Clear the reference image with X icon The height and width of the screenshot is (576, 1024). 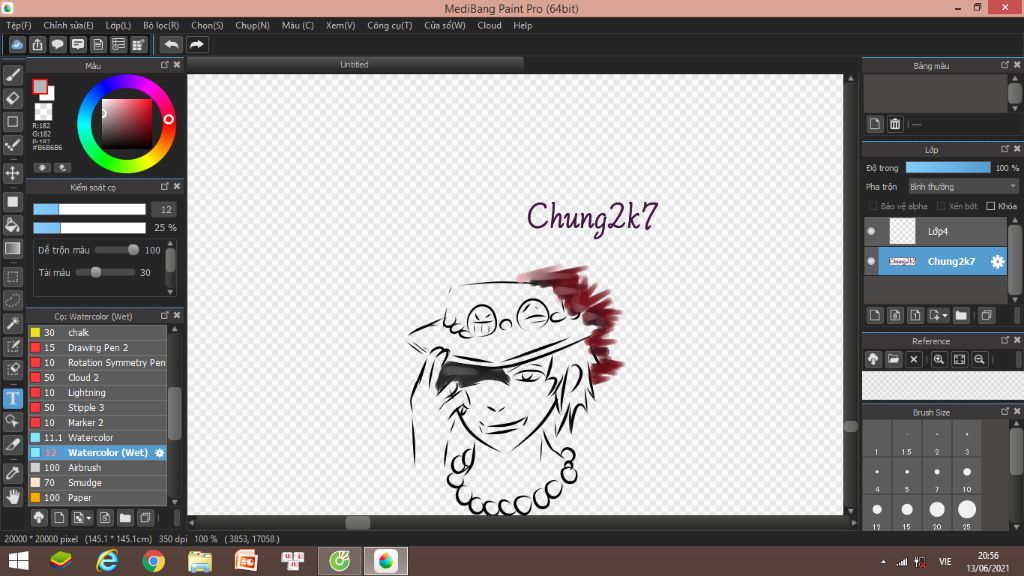[x=914, y=359]
